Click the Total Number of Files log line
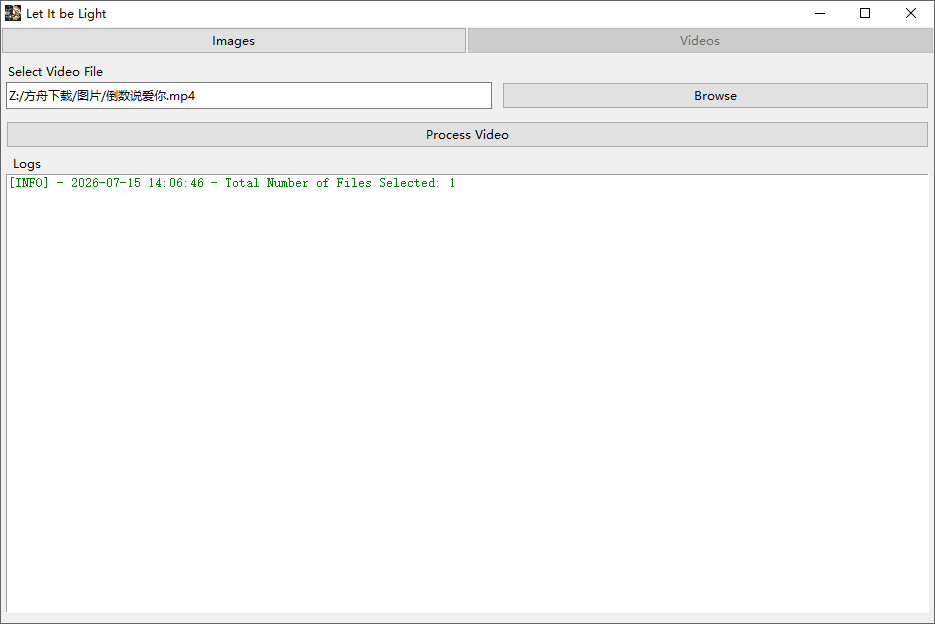Screen dimensions: 935x624 (232, 183)
